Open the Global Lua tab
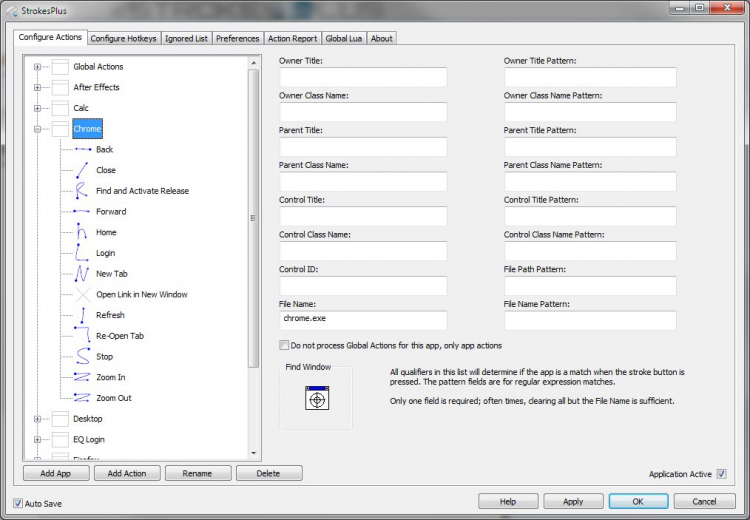The width and height of the screenshot is (750, 520). (343, 38)
